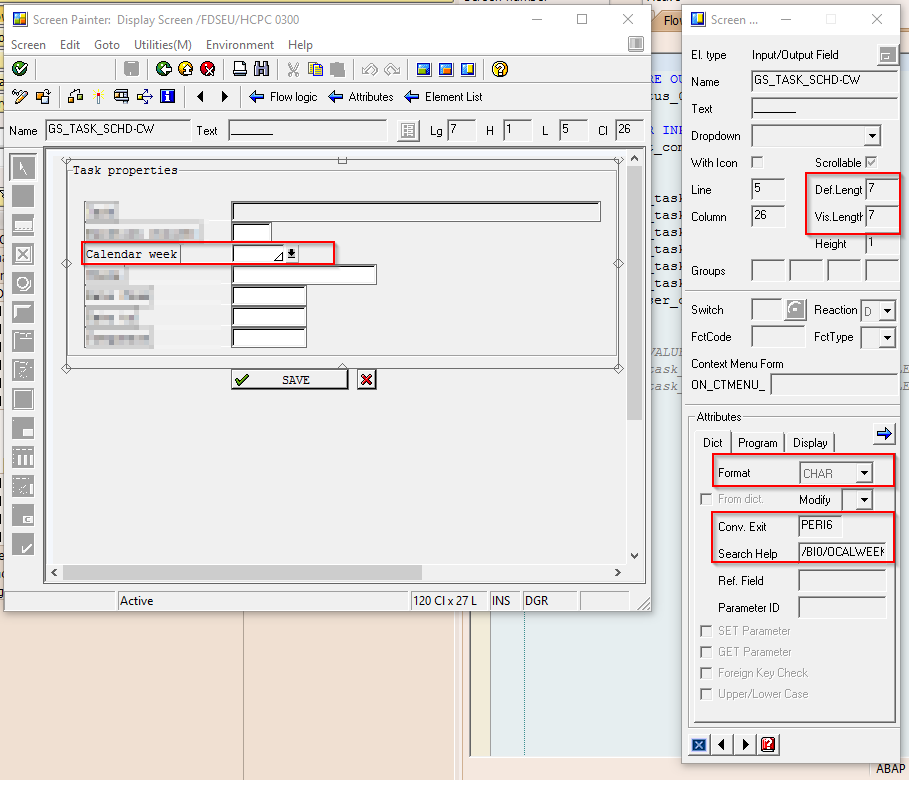Click the copy icon in the toolbar
This screenshot has height=785, width=909.
tap(313, 69)
